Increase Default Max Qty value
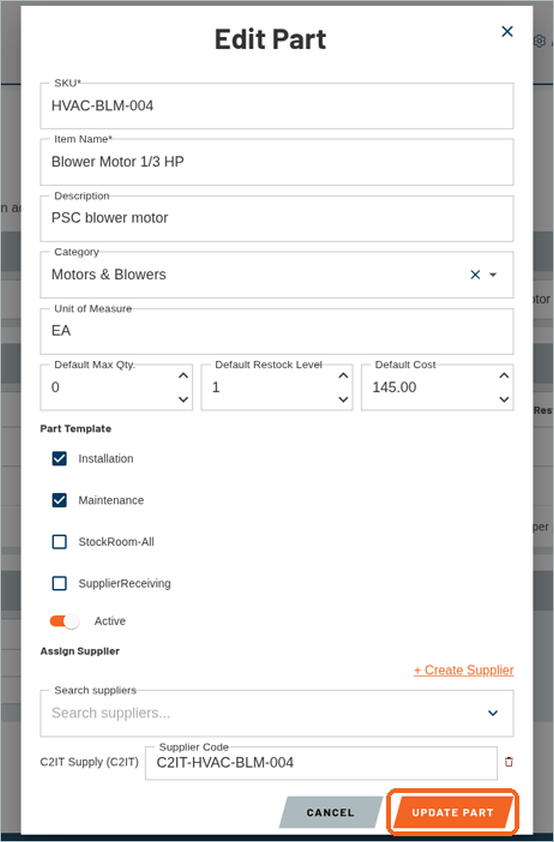554x842 pixels. pos(183,375)
